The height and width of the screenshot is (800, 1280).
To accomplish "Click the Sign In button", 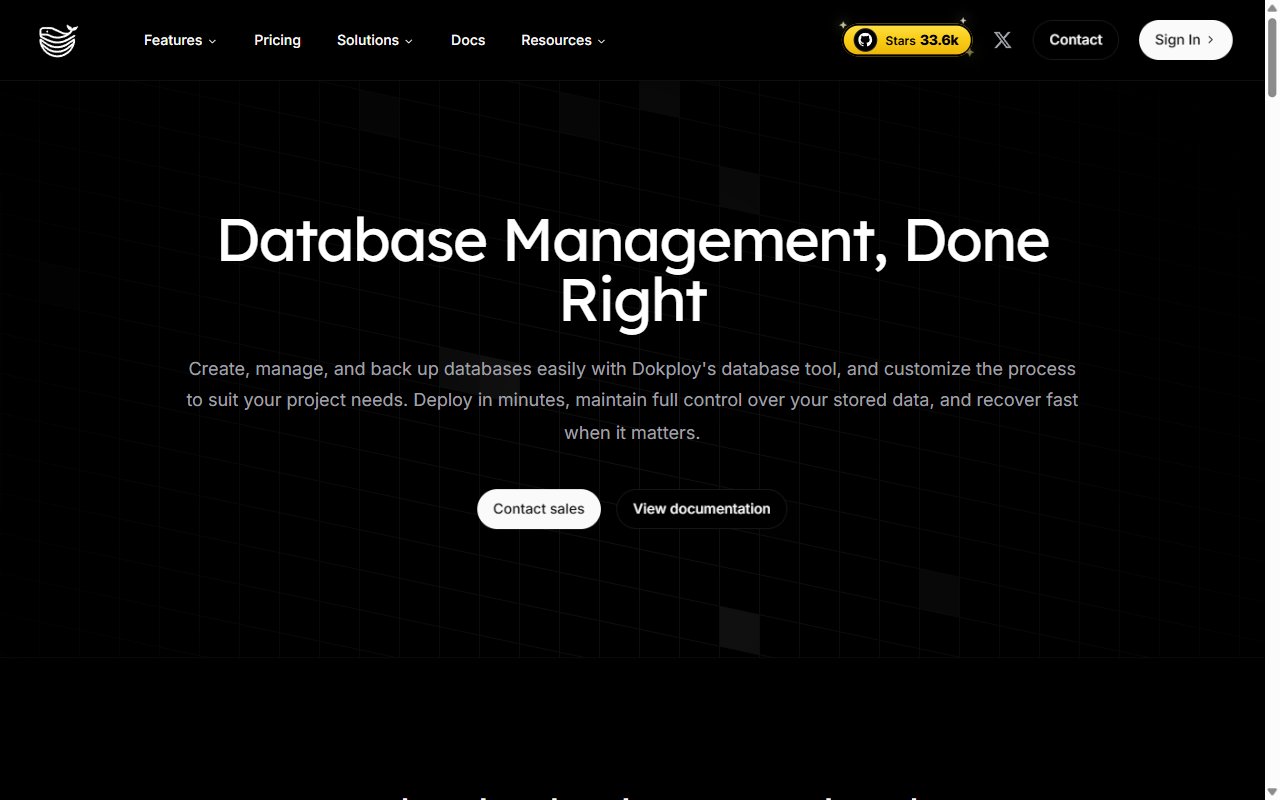I will tap(1185, 40).
